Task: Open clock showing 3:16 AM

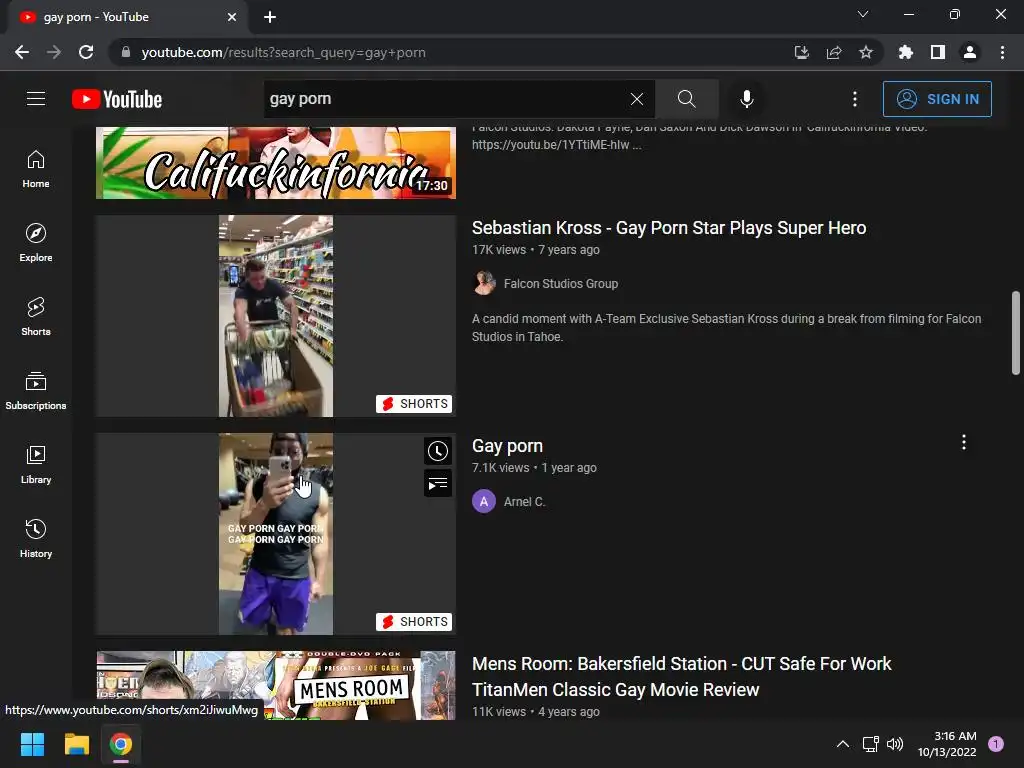Action: (x=947, y=744)
